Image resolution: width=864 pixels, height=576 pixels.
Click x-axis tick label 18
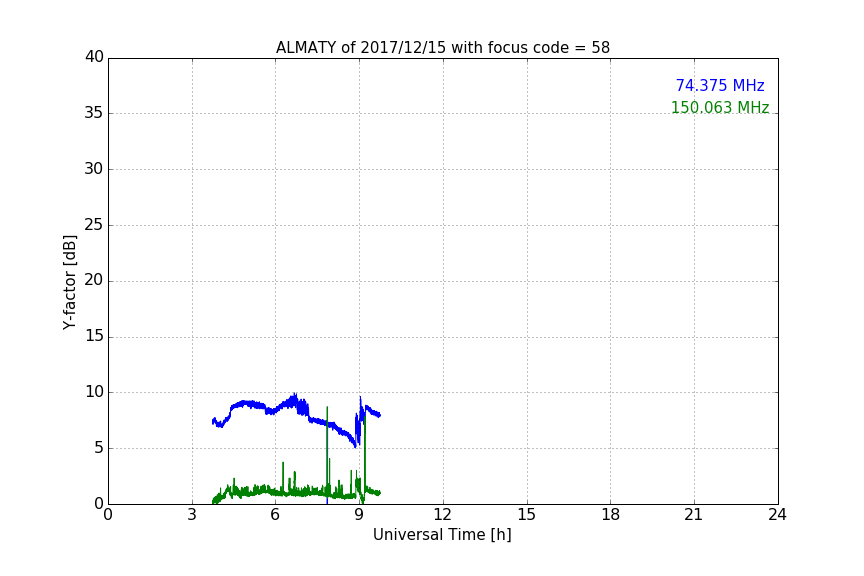611,515
